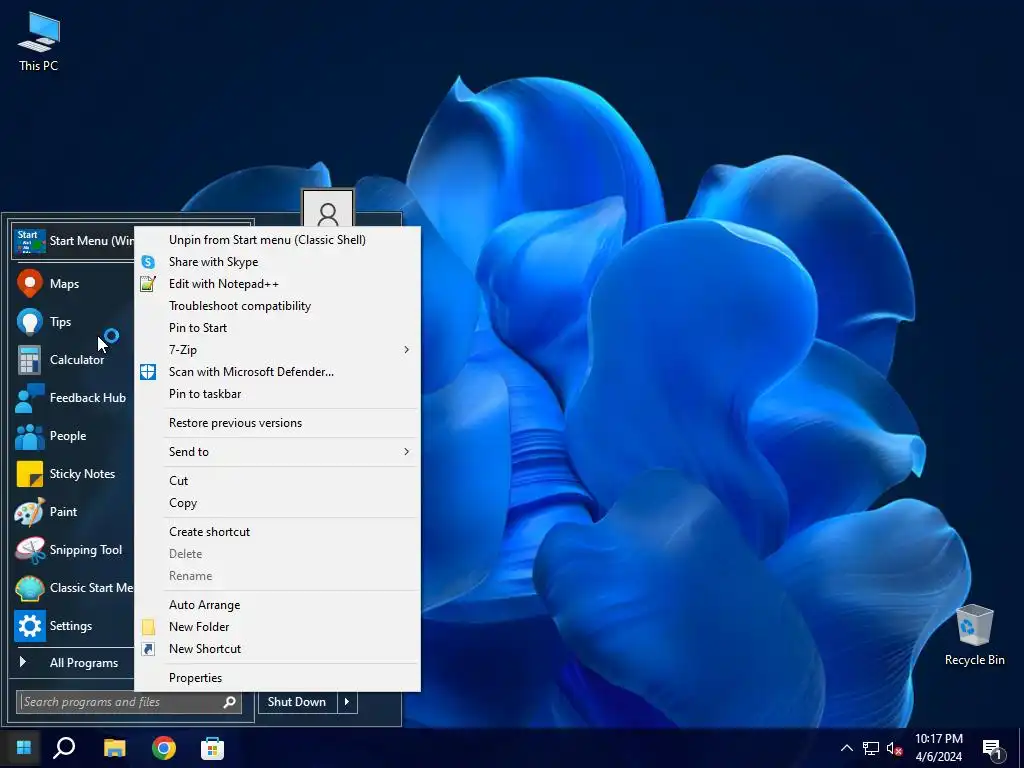Click the user account picture
1024x768 pixels.
328,209
